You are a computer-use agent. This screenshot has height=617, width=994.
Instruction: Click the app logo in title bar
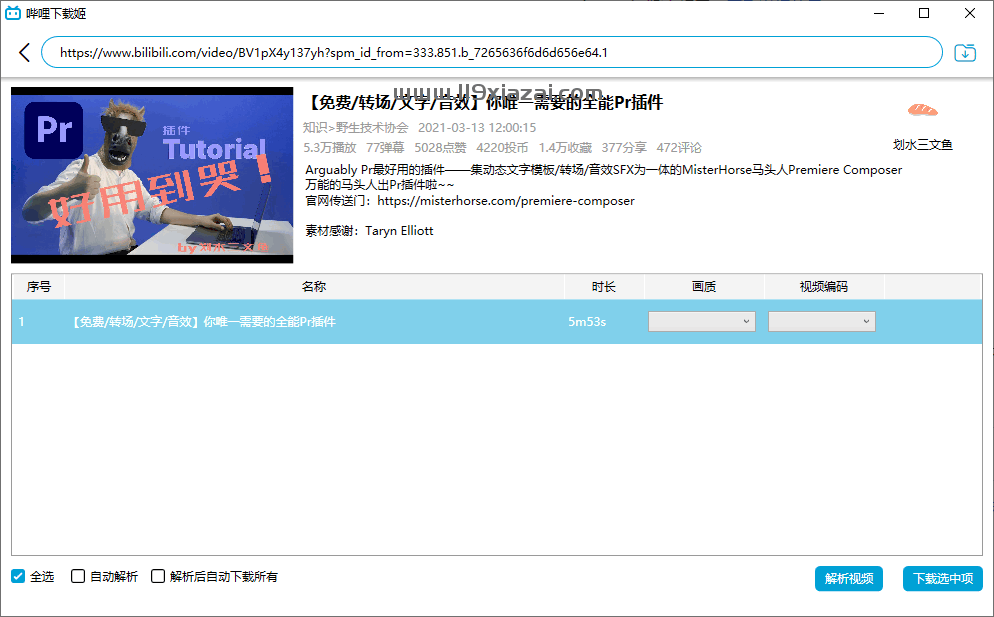point(13,13)
